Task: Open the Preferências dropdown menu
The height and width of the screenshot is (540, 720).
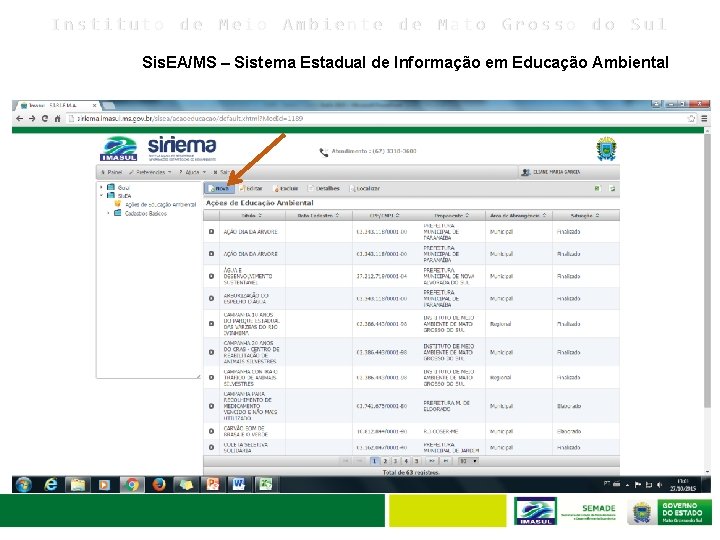Action: tap(150, 172)
